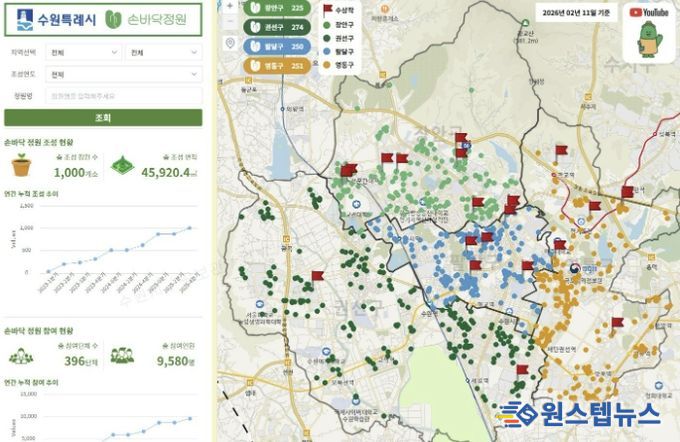
Task: Click the green mascot character image
Action: (x=649, y=41)
